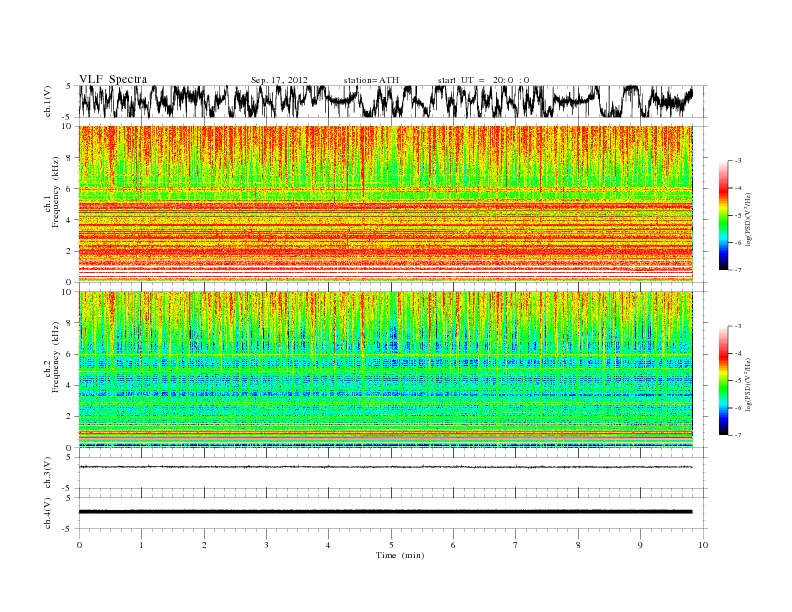
Task: Click the "10" tick on the Time axis
Action: point(703,545)
